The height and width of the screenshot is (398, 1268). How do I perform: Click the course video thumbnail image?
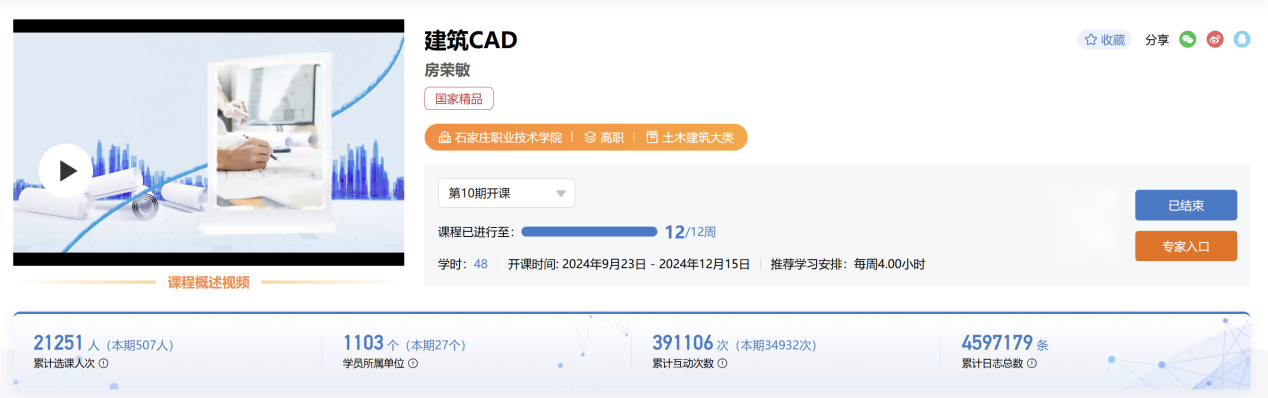point(208,142)
